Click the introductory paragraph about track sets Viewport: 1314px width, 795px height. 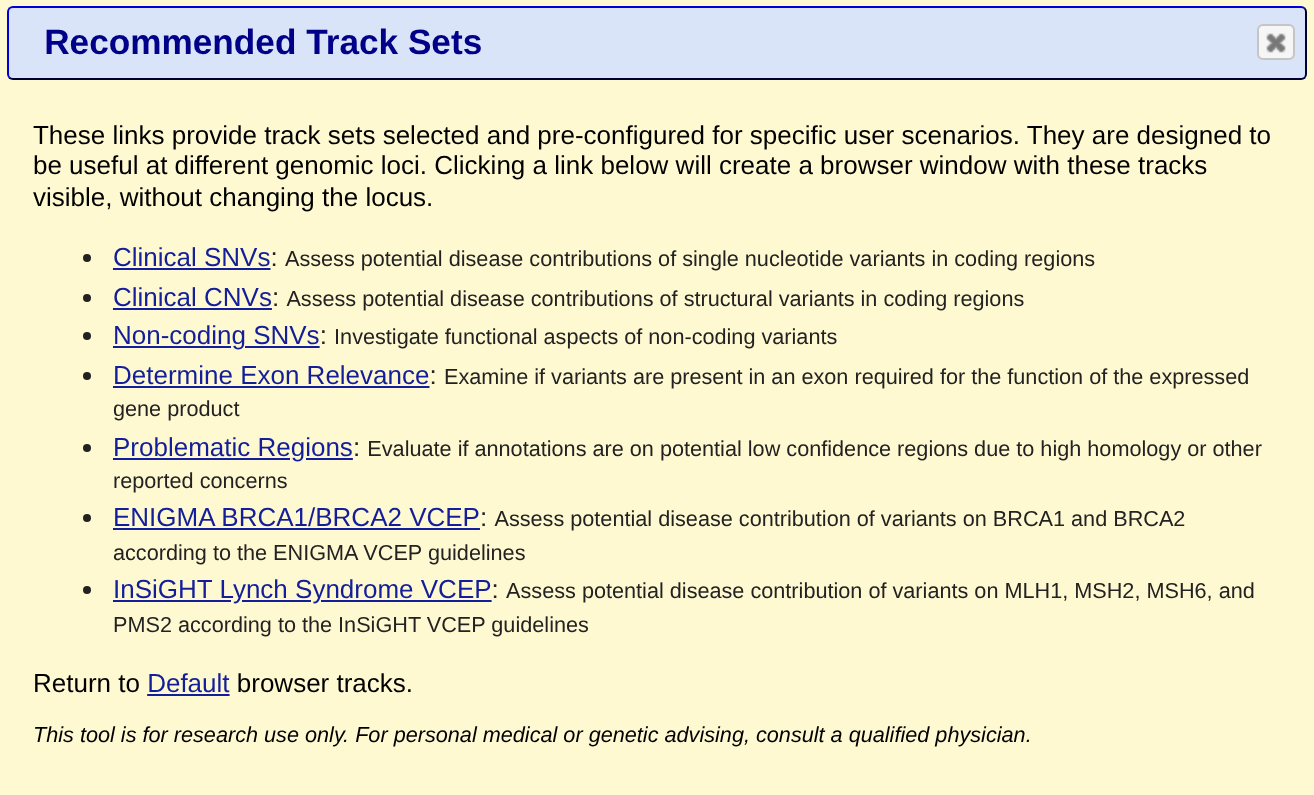pyautogui.click(x=652, y=166)
